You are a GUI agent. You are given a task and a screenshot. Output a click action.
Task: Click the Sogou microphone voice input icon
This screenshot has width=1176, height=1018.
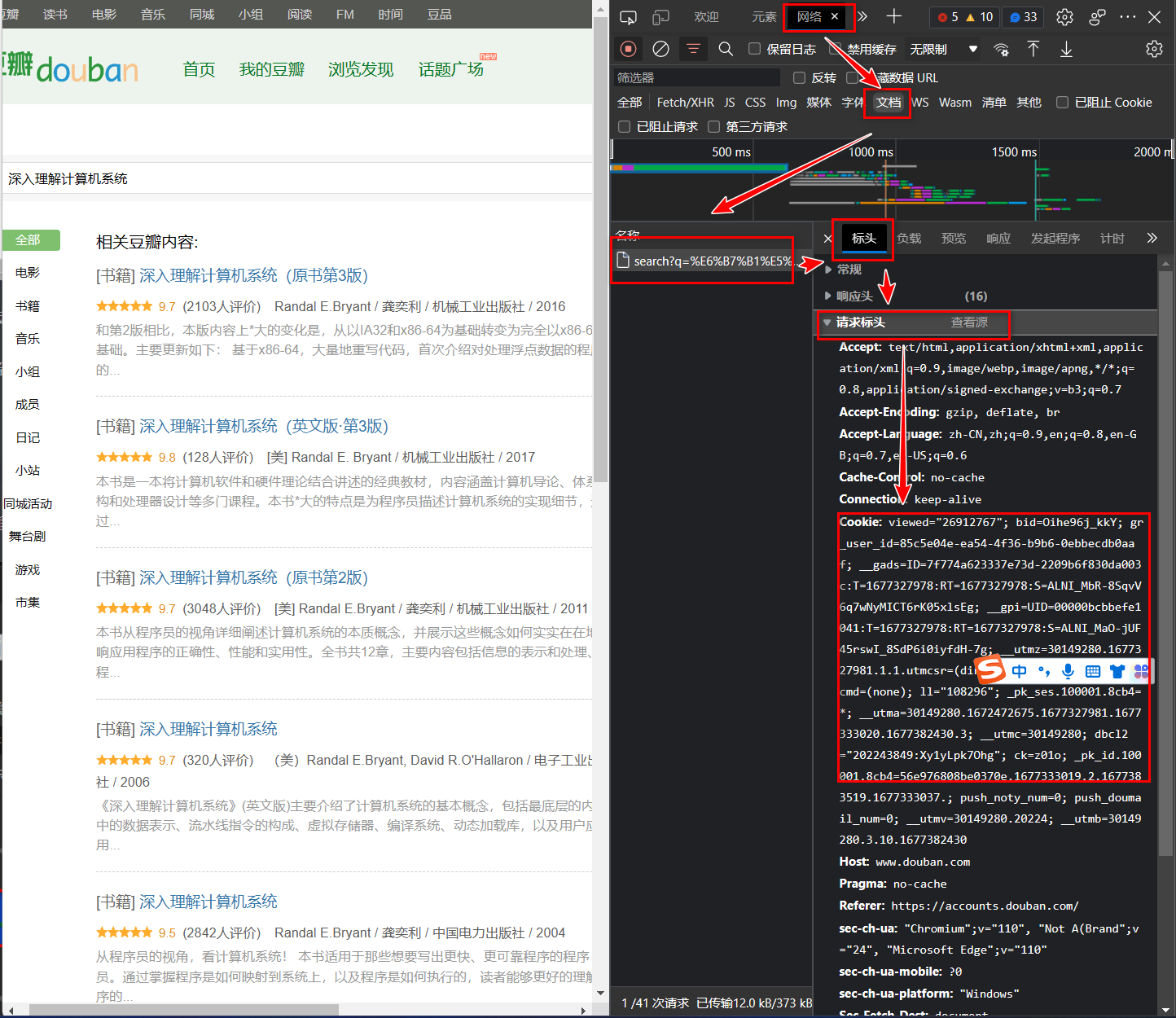(x=1068, y=671)
